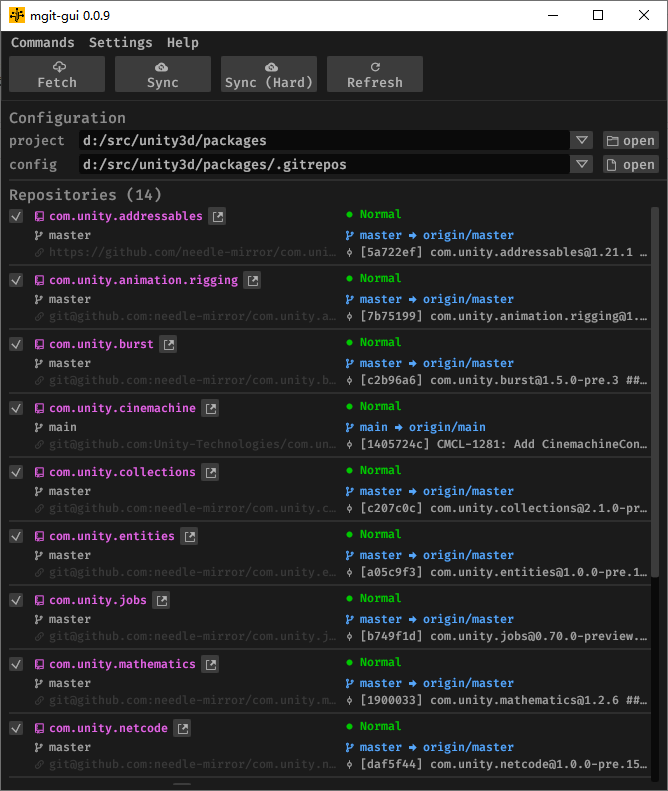
Task: Toggle the com.unity.netcode checkbox
Action: point(16,729)
